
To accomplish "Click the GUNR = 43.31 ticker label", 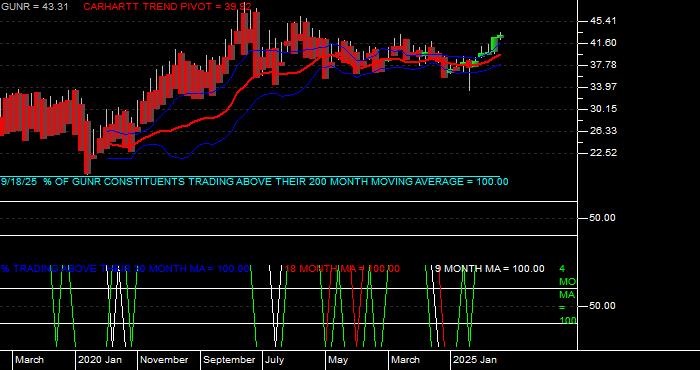I will coord(34,7).
